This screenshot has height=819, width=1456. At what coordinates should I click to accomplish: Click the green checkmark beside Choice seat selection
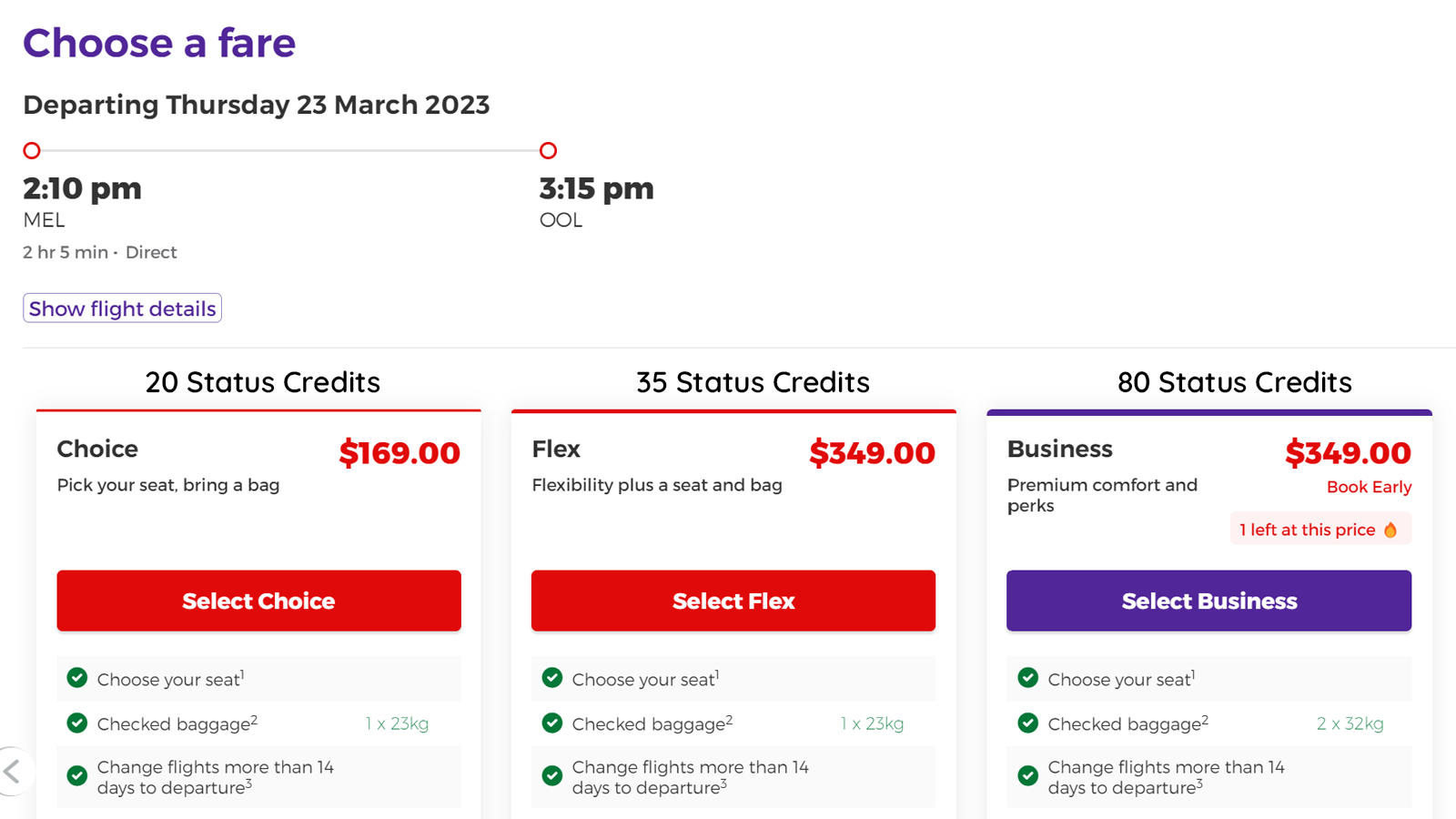tap(76, 678)
